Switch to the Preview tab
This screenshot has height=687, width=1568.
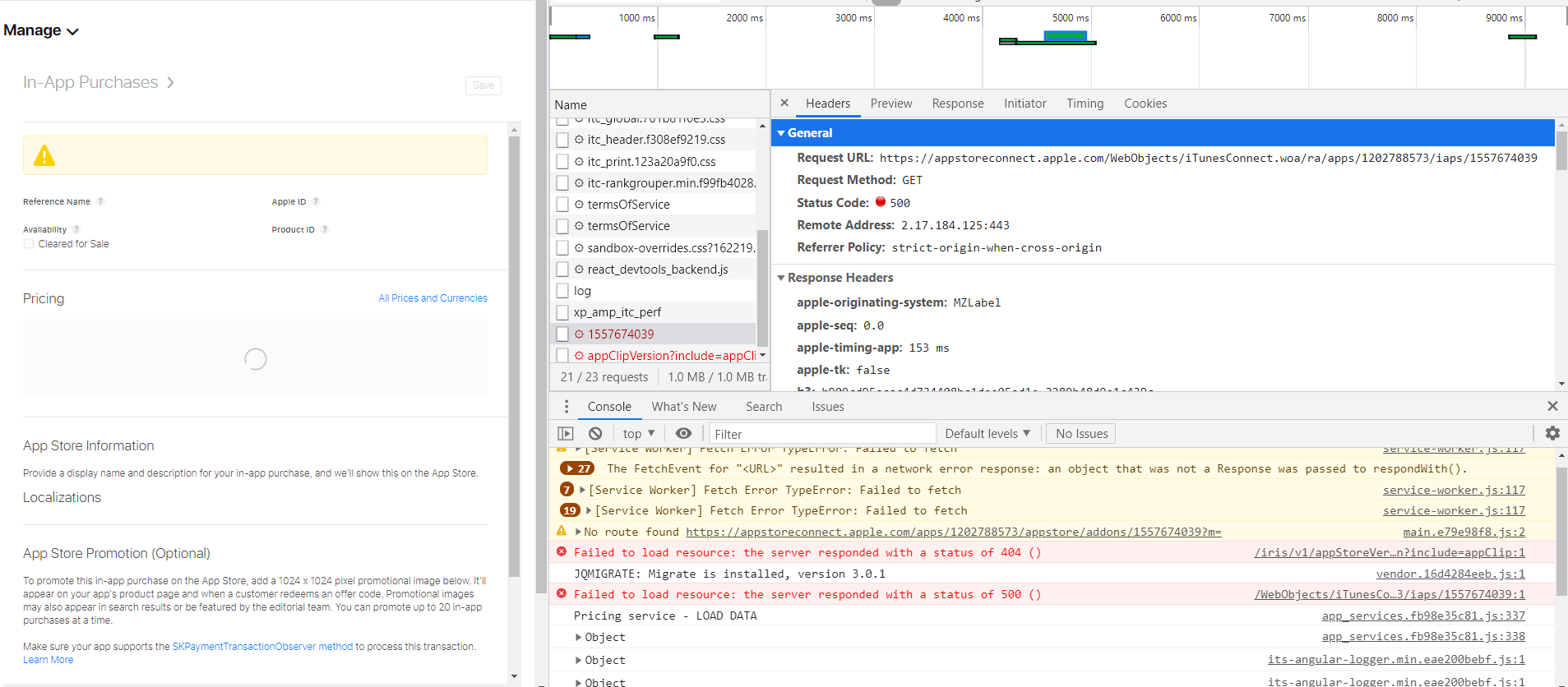890,104
